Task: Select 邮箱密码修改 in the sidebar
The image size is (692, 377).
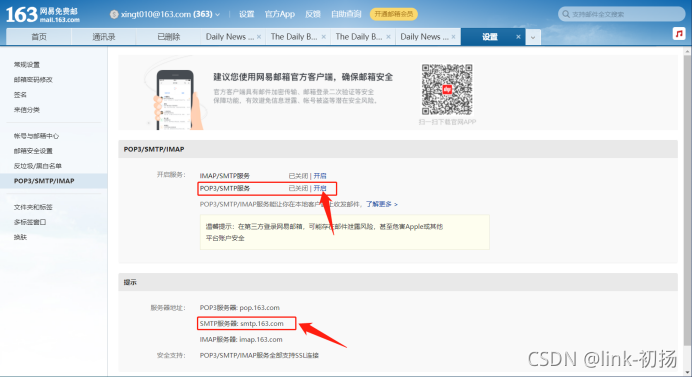Action: point(33,79)
